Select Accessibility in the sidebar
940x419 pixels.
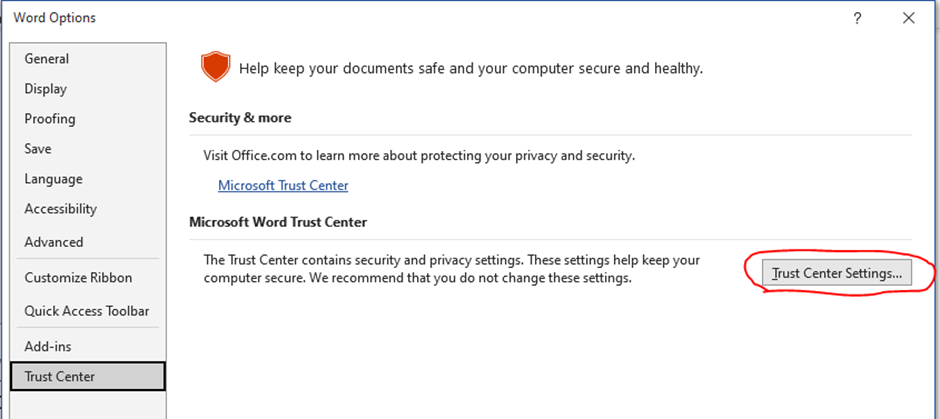pos(61,209)
